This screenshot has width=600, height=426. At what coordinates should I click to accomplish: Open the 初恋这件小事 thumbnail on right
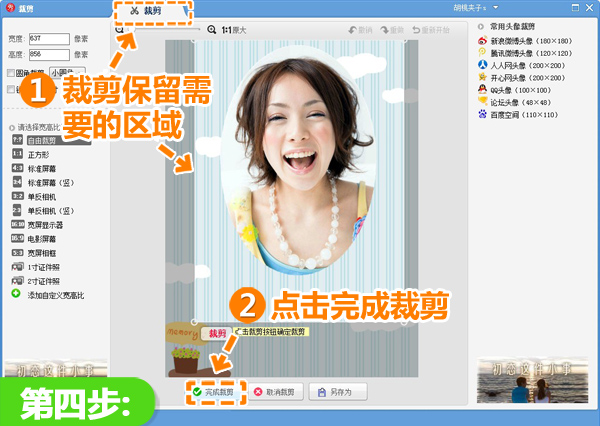532,380
